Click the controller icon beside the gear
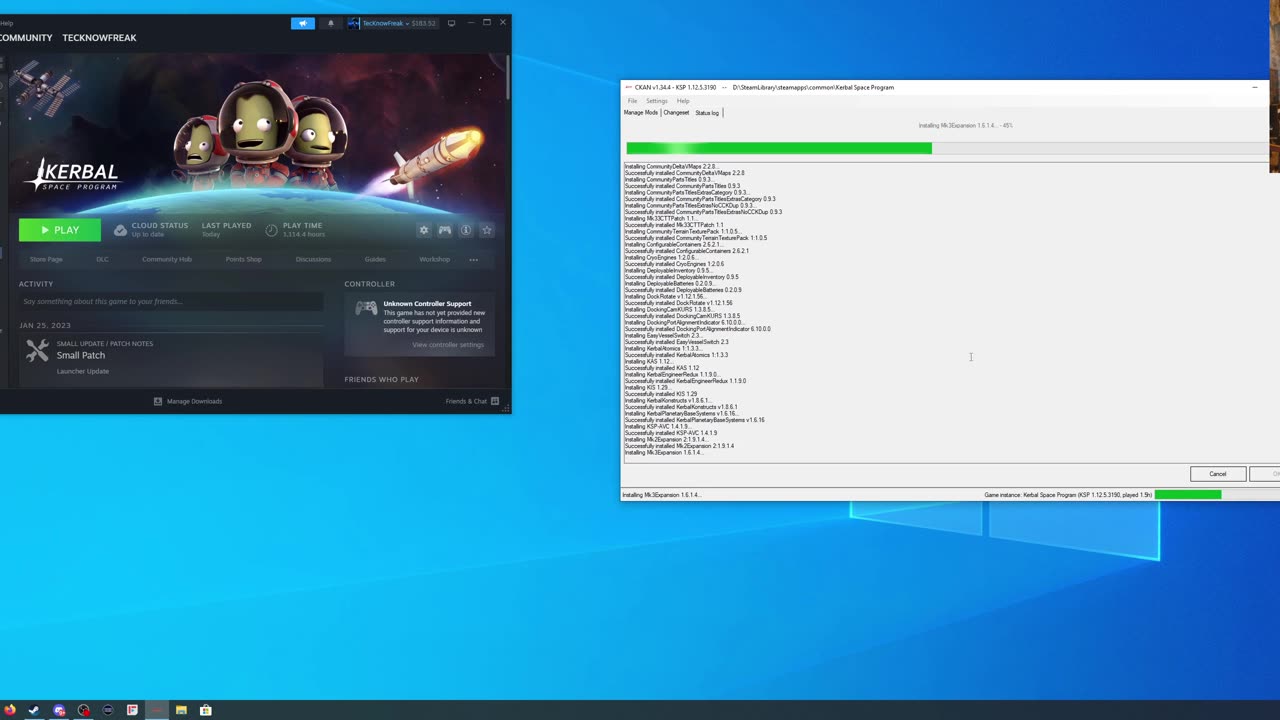This screenshot has width=1280, height=720. tap(445, 230)
